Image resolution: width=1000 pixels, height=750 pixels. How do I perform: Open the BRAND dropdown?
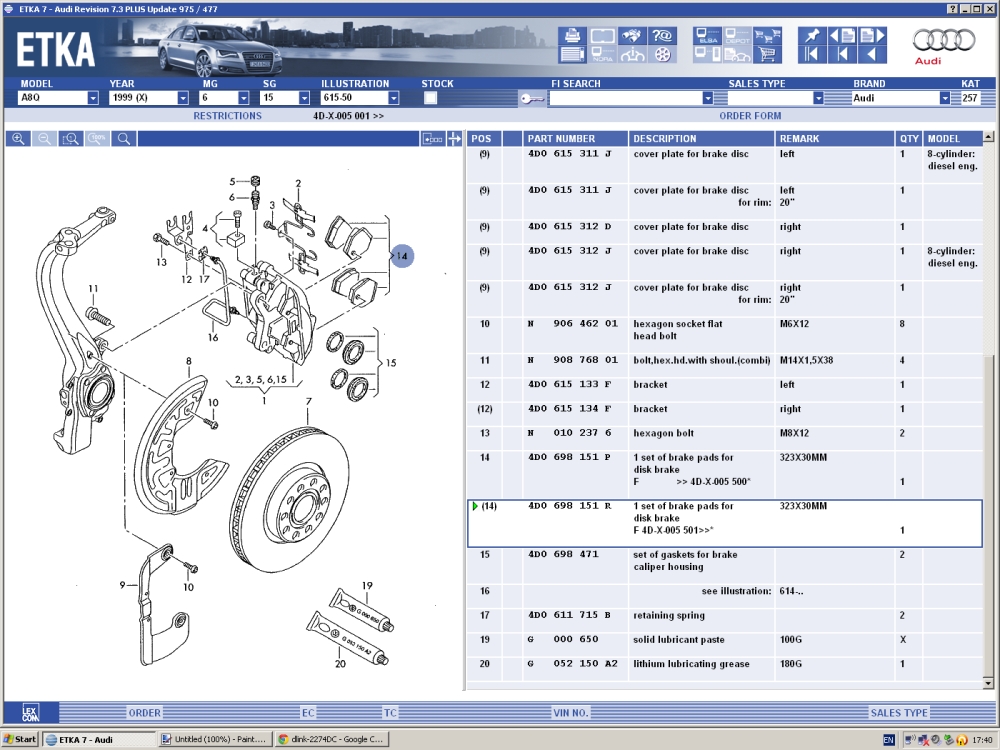[945, 98]
